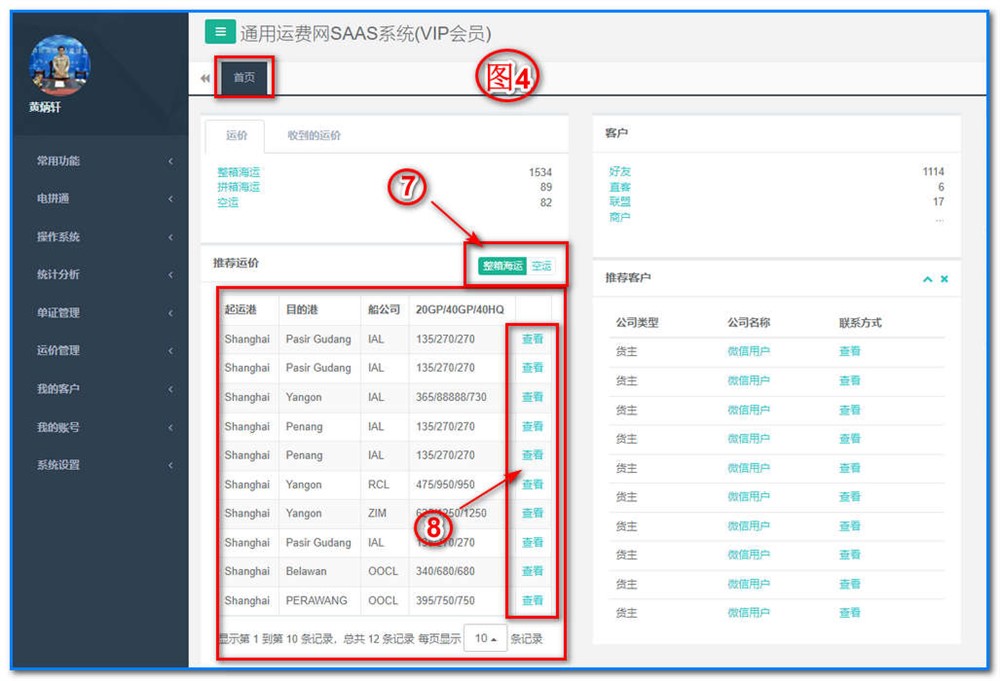Select the 首页 tab

(x=244, y=78)
